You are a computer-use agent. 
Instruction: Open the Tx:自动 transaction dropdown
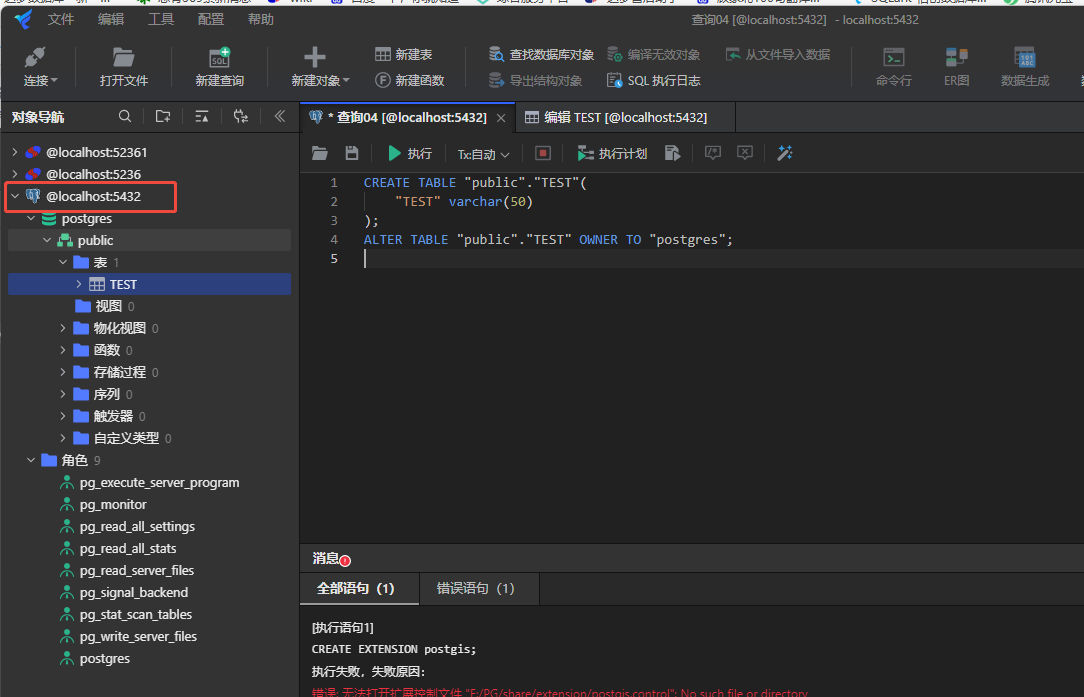pos(483,154)
